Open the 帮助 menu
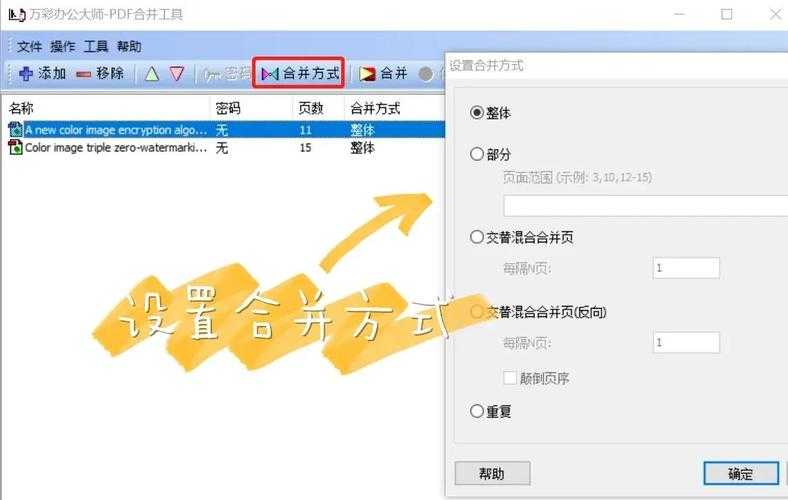This screenshot has width=788, height=500. coord(129,47)
